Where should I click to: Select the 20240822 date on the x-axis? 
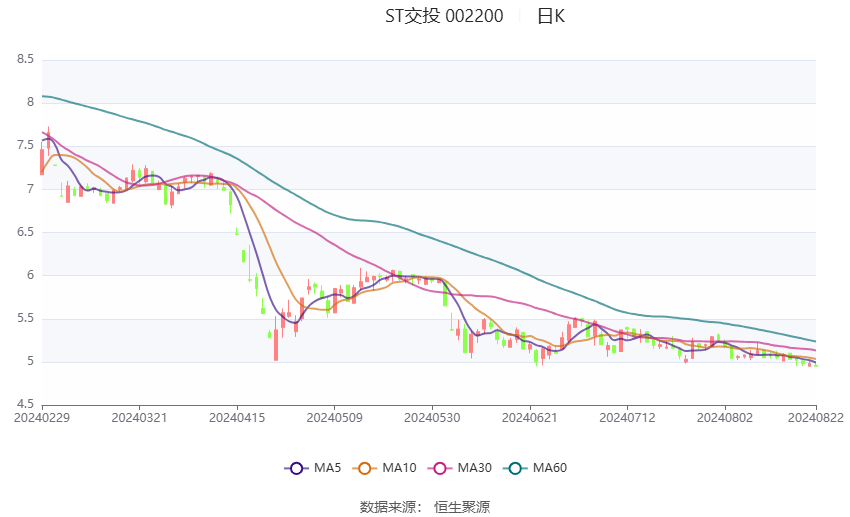[815, 417]
